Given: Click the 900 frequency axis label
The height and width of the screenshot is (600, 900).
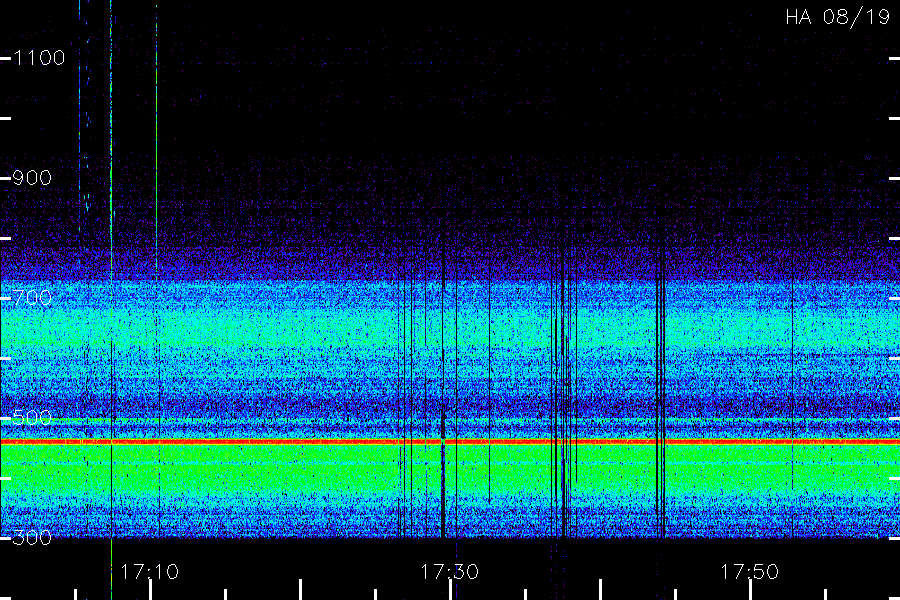Looking at the screenshot, I should (32, 178).
